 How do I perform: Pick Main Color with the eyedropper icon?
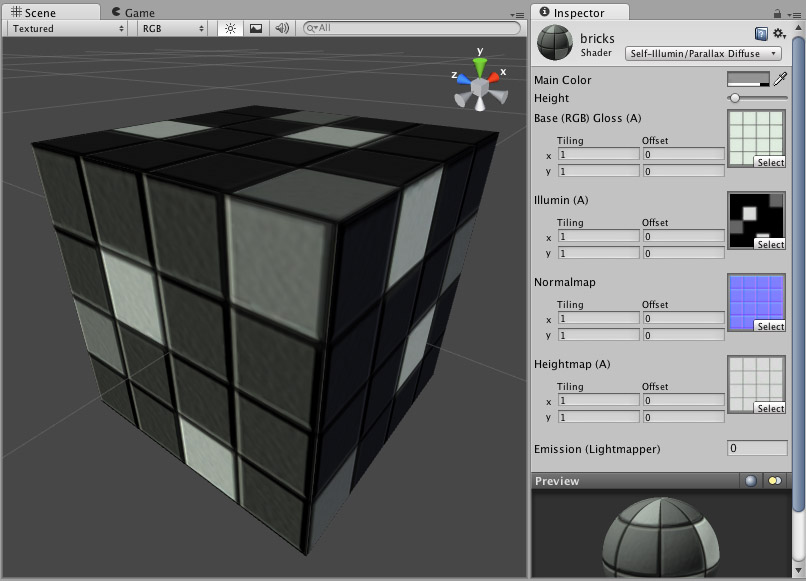780,80
